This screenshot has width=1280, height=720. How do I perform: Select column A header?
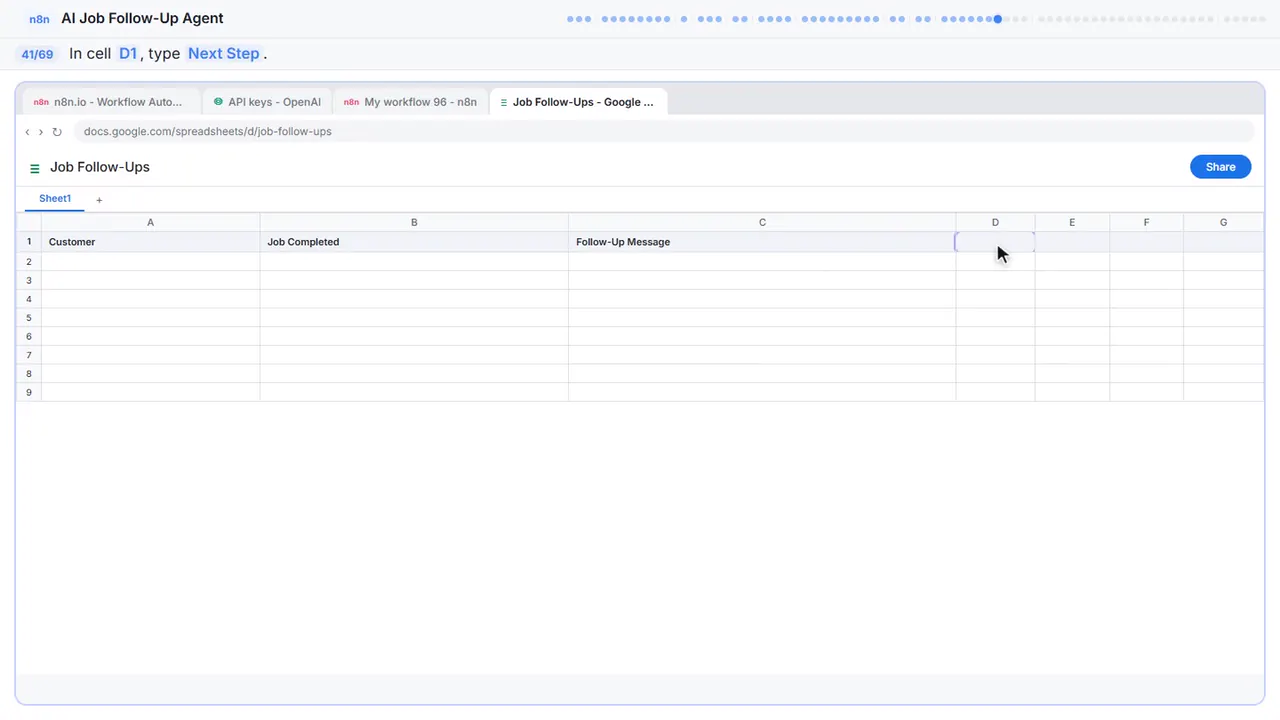(150, 223)
